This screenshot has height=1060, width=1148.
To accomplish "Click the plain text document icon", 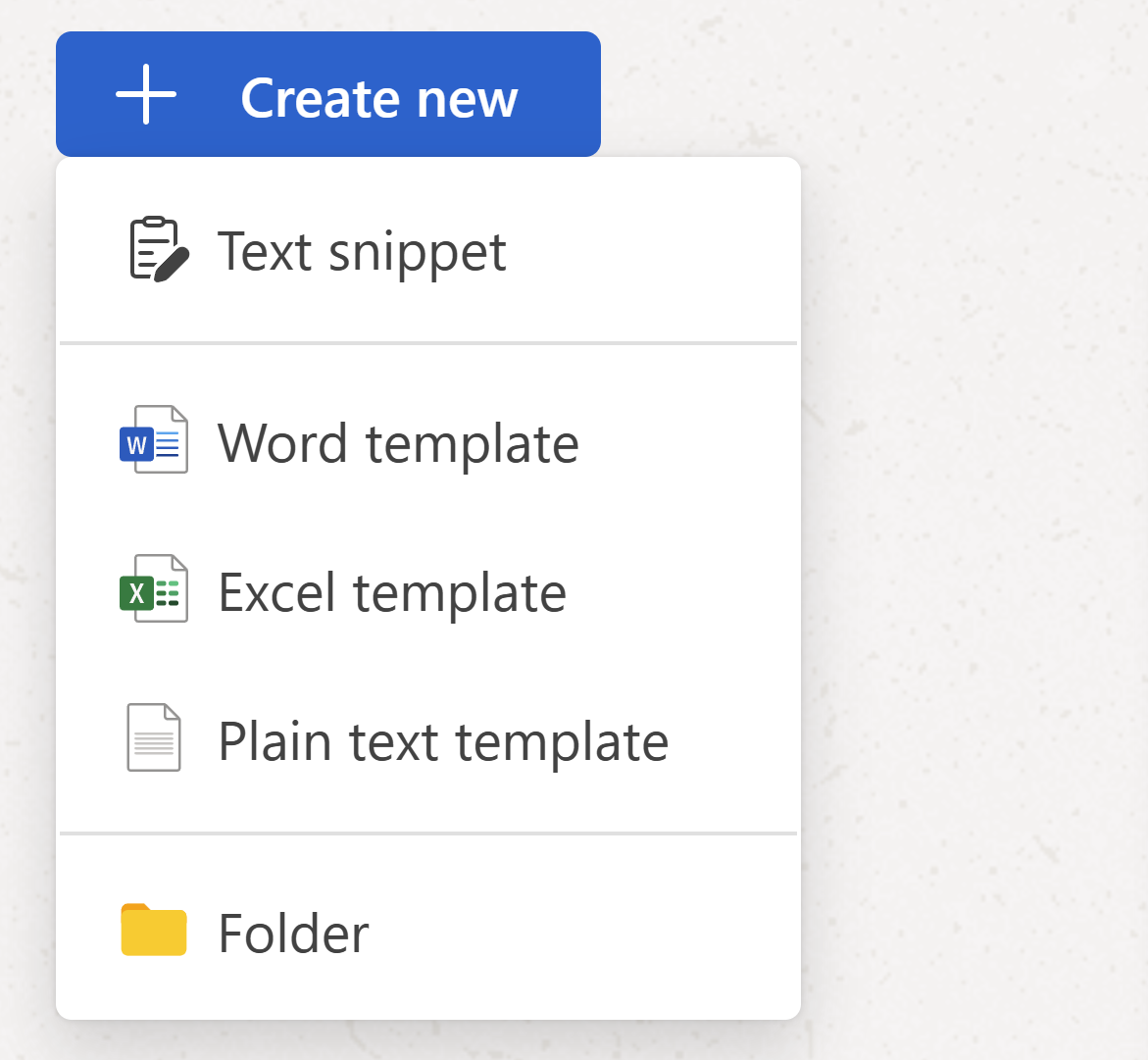I will pos(154,737).
